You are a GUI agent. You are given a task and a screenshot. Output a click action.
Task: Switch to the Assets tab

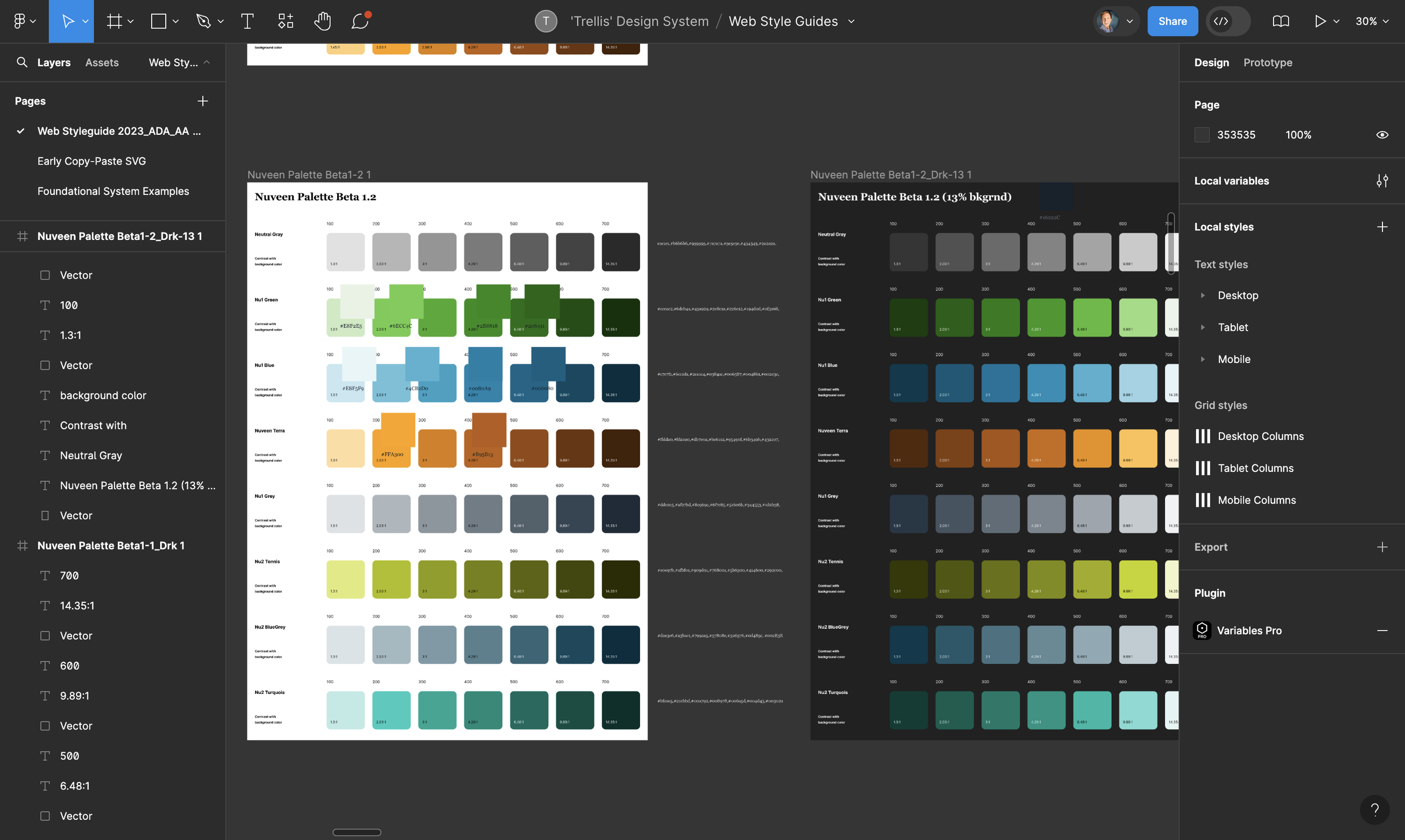tap(102, 62)
